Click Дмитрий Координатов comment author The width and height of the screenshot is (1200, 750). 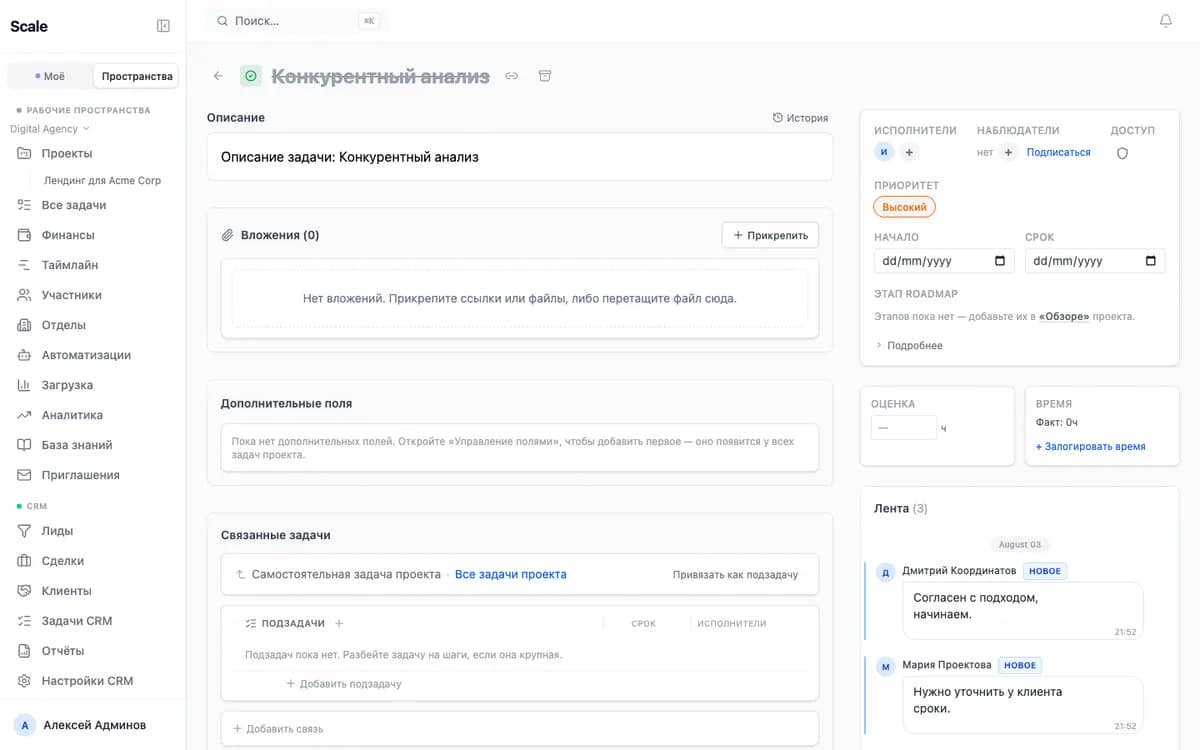[959, 571]
